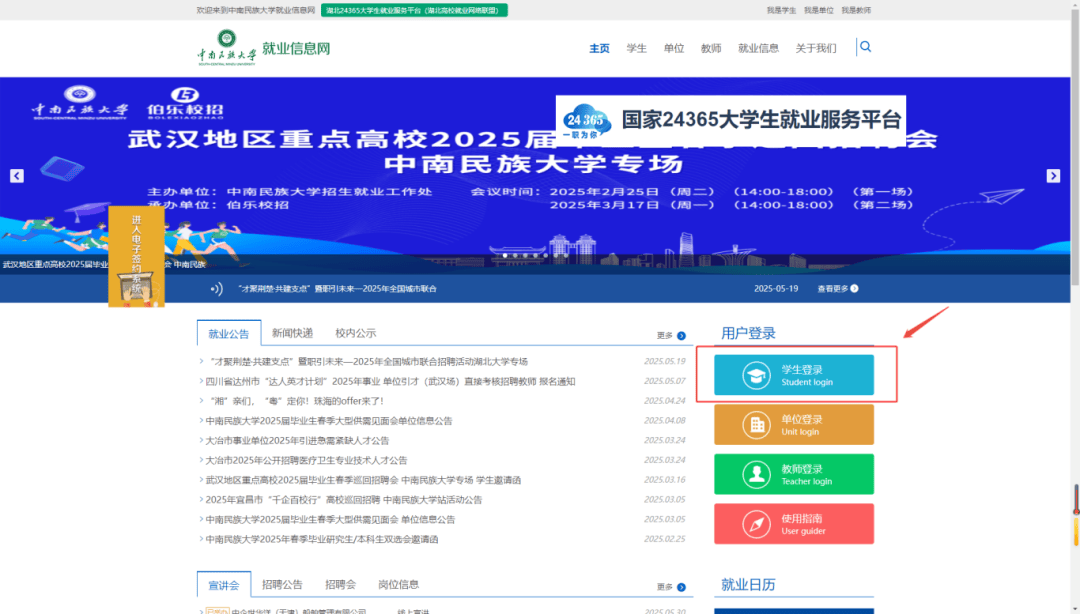Image resolution: width=1080 pixels, height=614 pixels.
Task: Click the compass icon on user guide
Action: coord(756,524)
